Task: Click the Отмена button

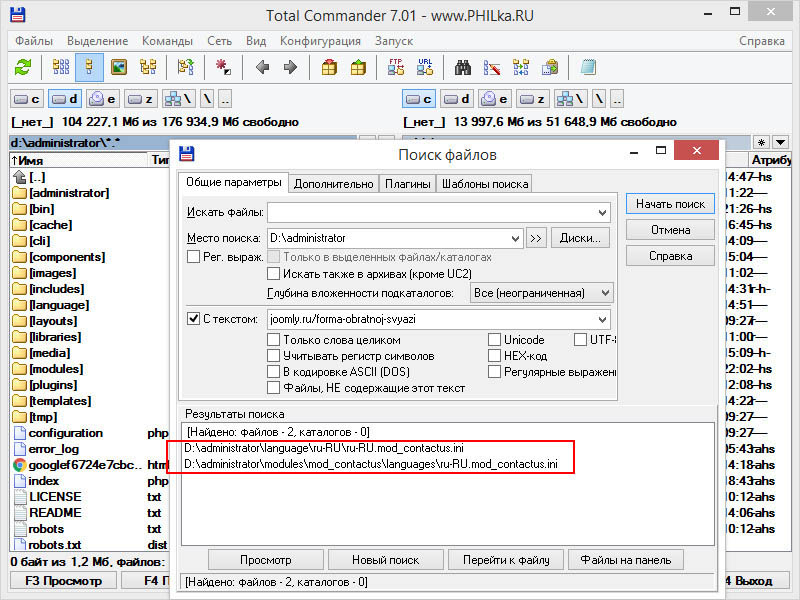Action: point(670,230)
